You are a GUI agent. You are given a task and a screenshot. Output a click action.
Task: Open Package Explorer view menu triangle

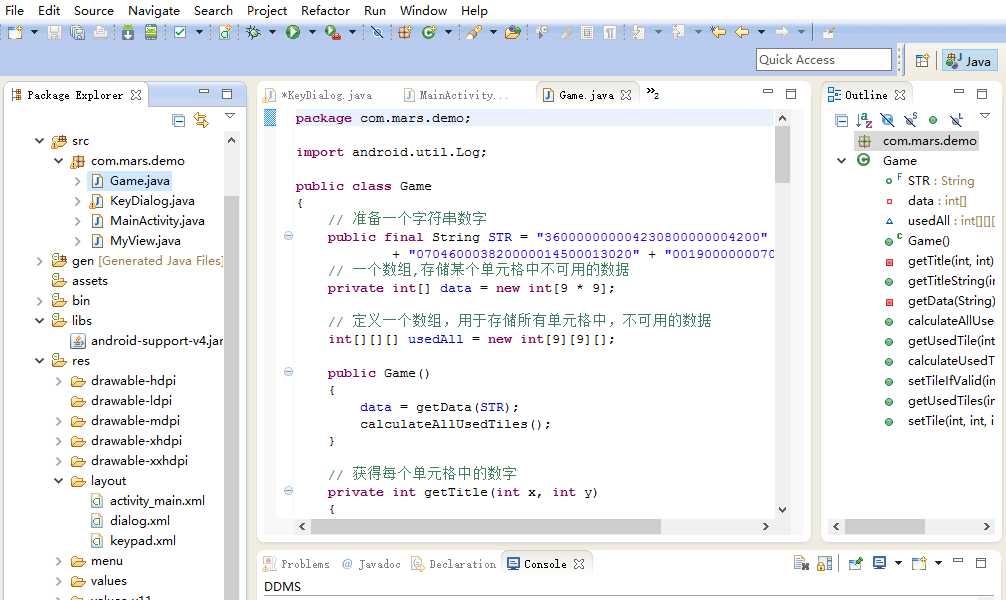point(230,116)
